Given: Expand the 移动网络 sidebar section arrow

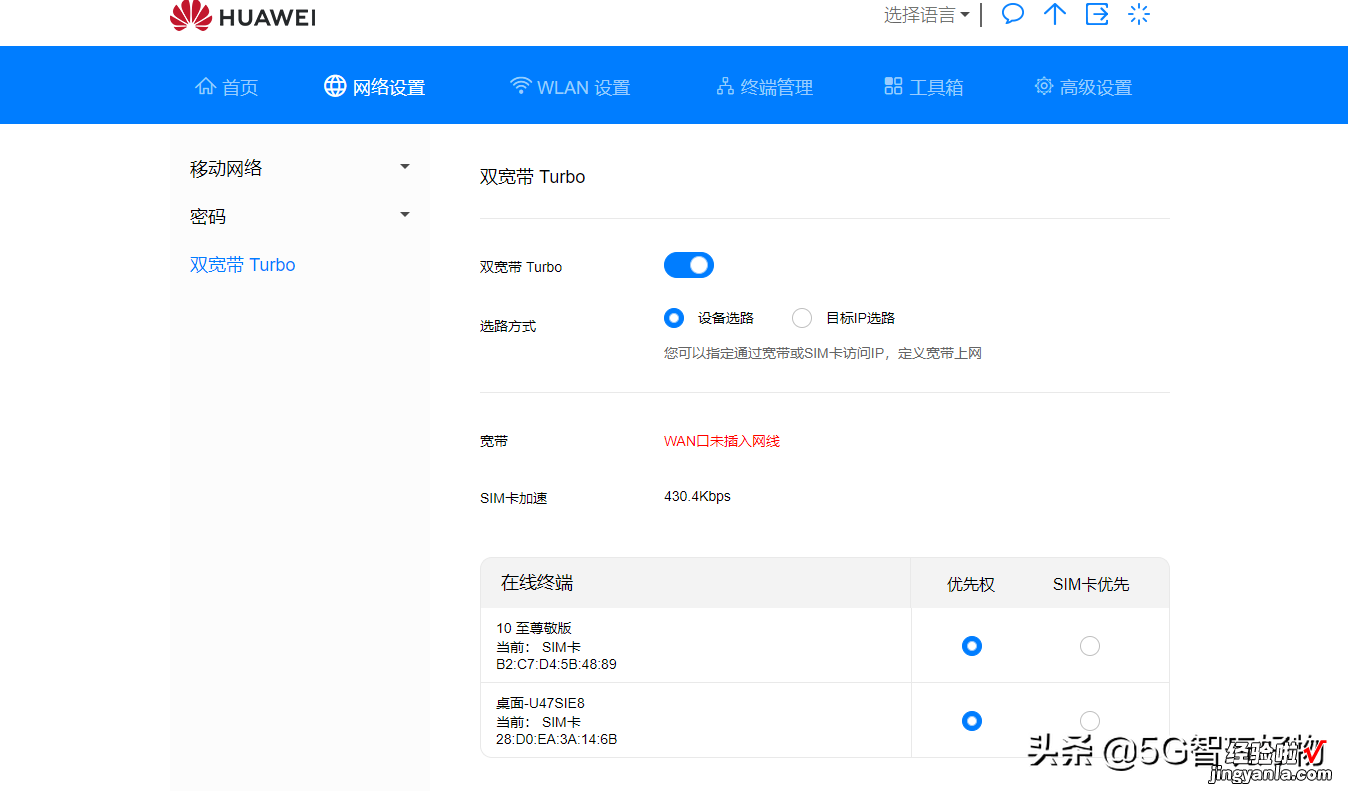Looking at the screenshot, I should click(x=405, y=167).
